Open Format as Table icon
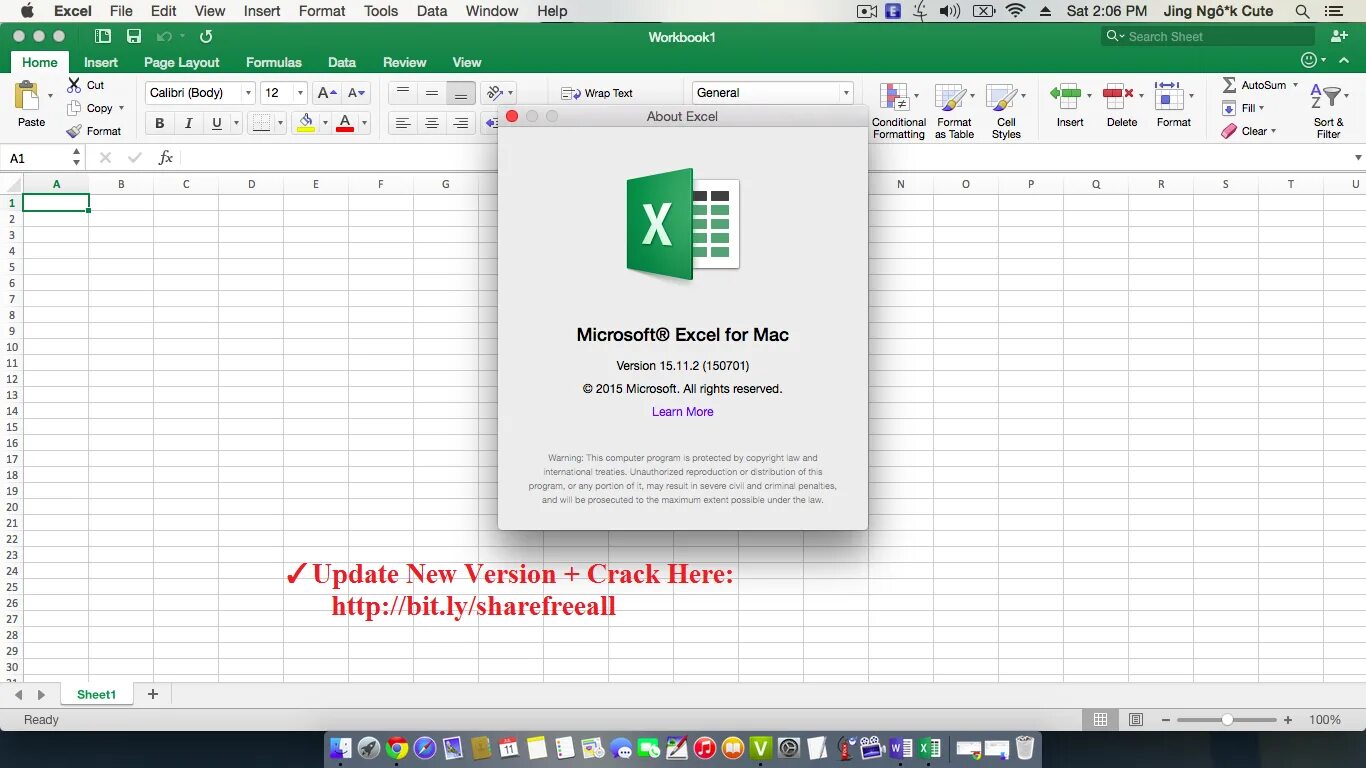The height and width of the screenshot is (768, 1366). click(951, 97)
